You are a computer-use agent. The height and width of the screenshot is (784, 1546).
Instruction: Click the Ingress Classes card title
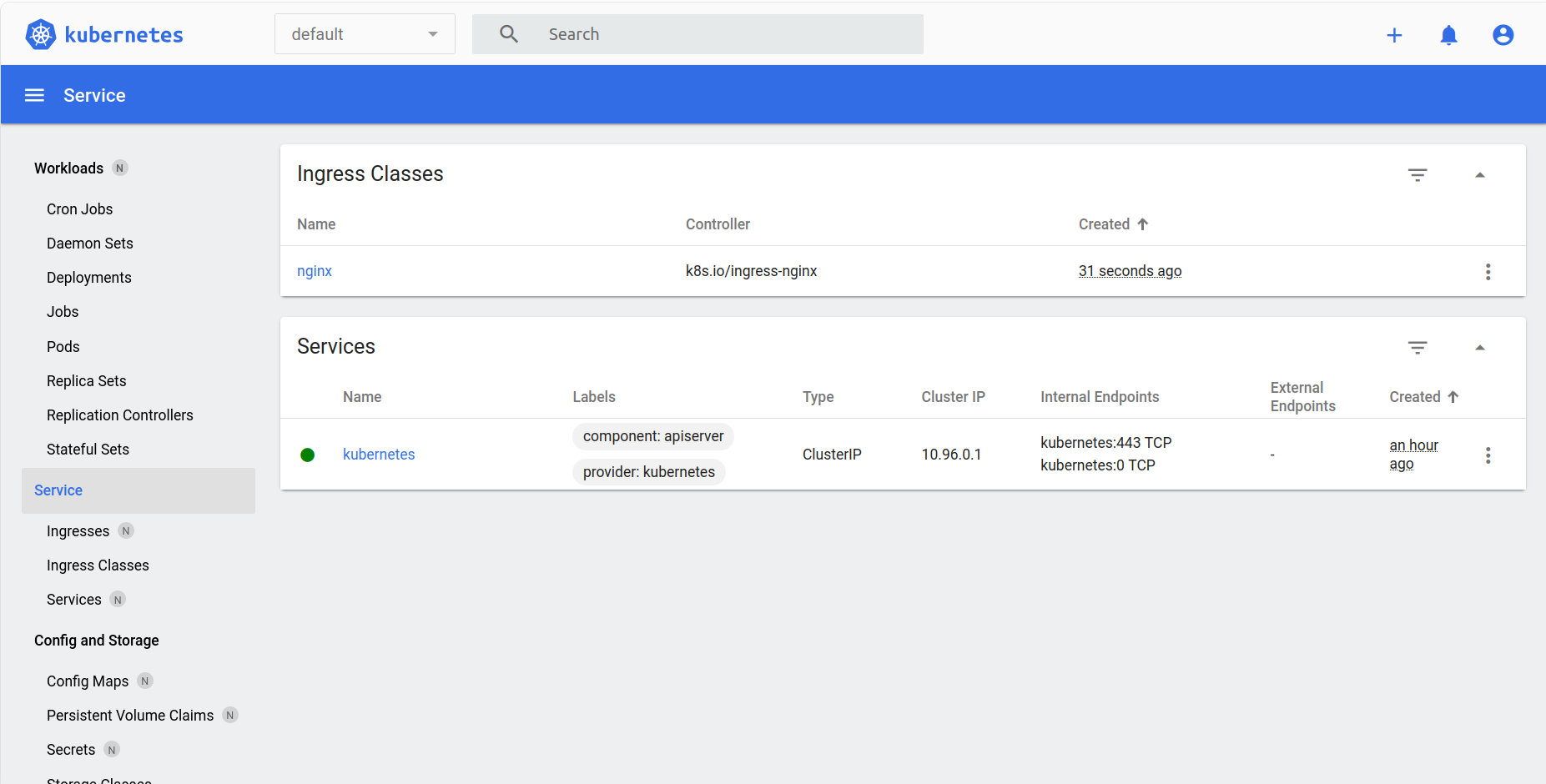pos(370,173)
